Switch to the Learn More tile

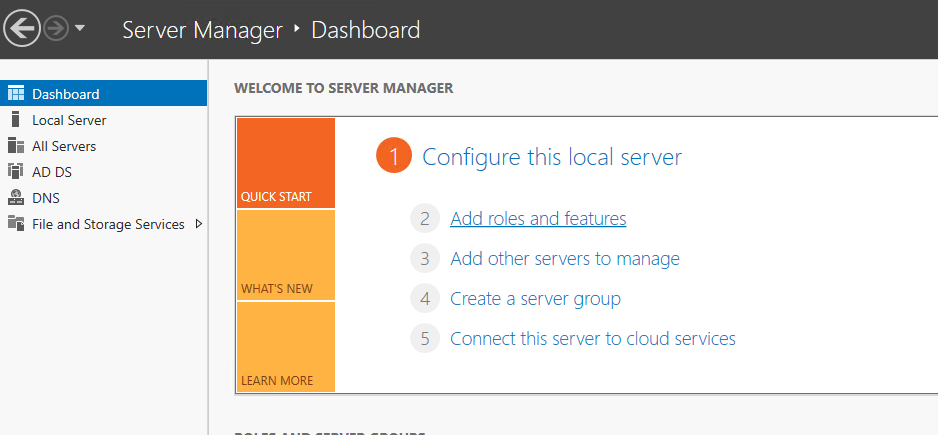(x=286, y=347)
